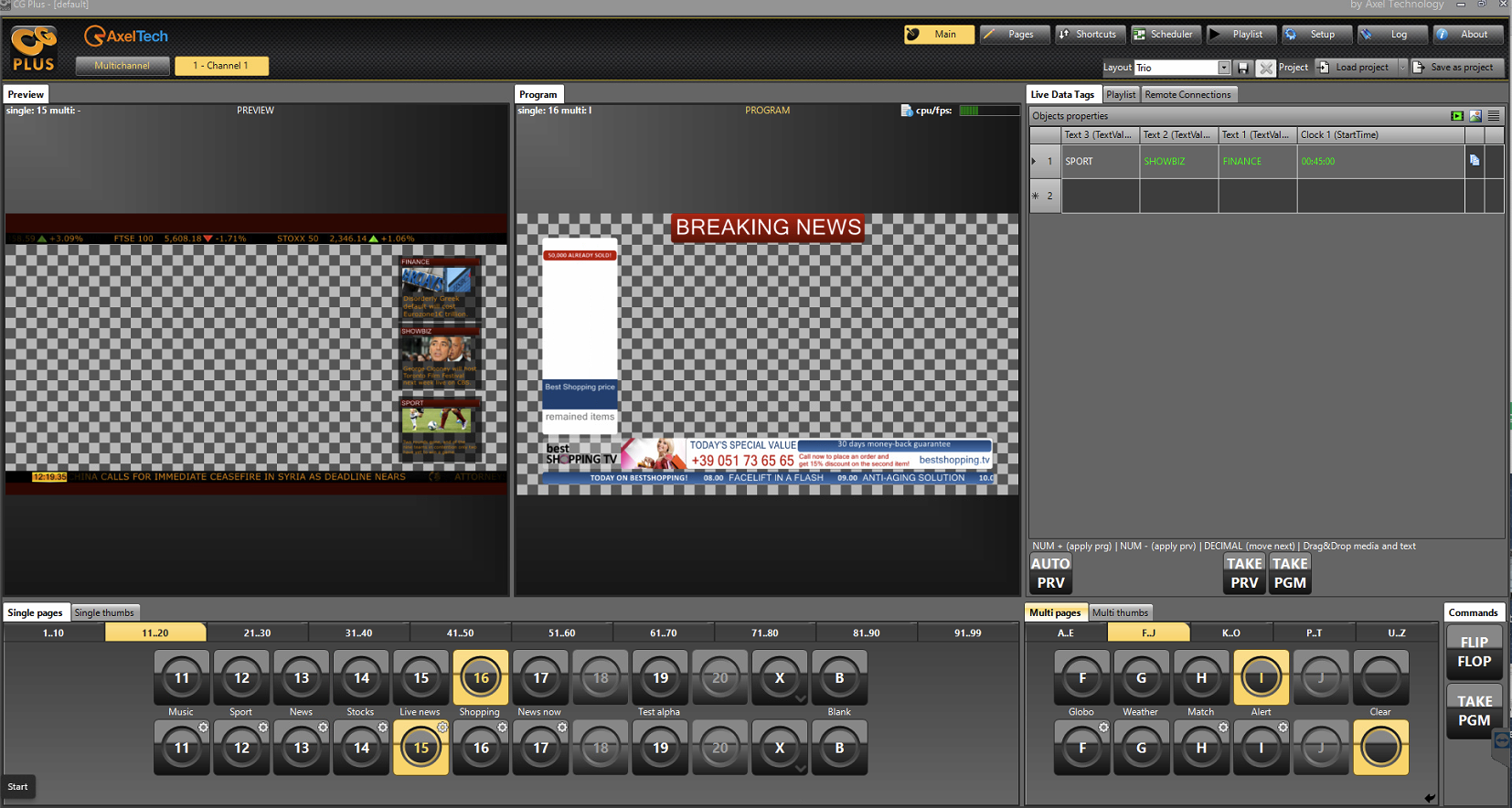Toggle program page 13 News on air

pos(301,678)
